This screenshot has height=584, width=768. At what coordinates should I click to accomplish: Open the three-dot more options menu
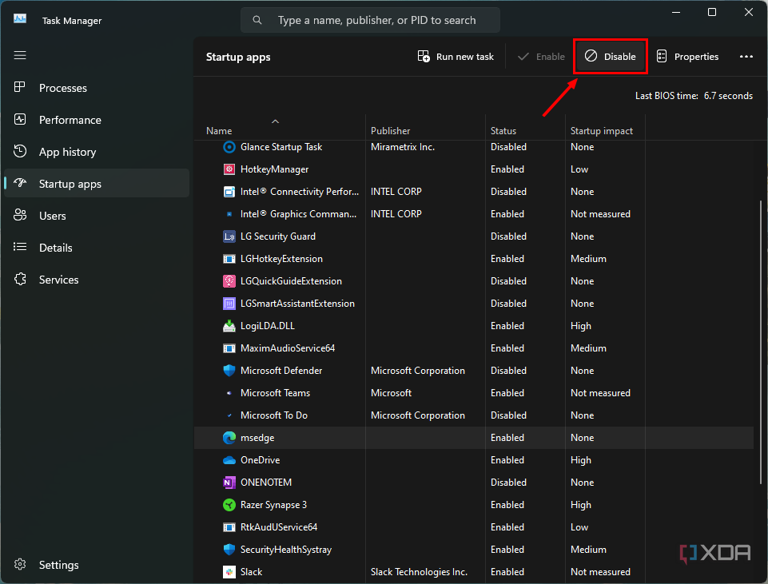(746, 57)
